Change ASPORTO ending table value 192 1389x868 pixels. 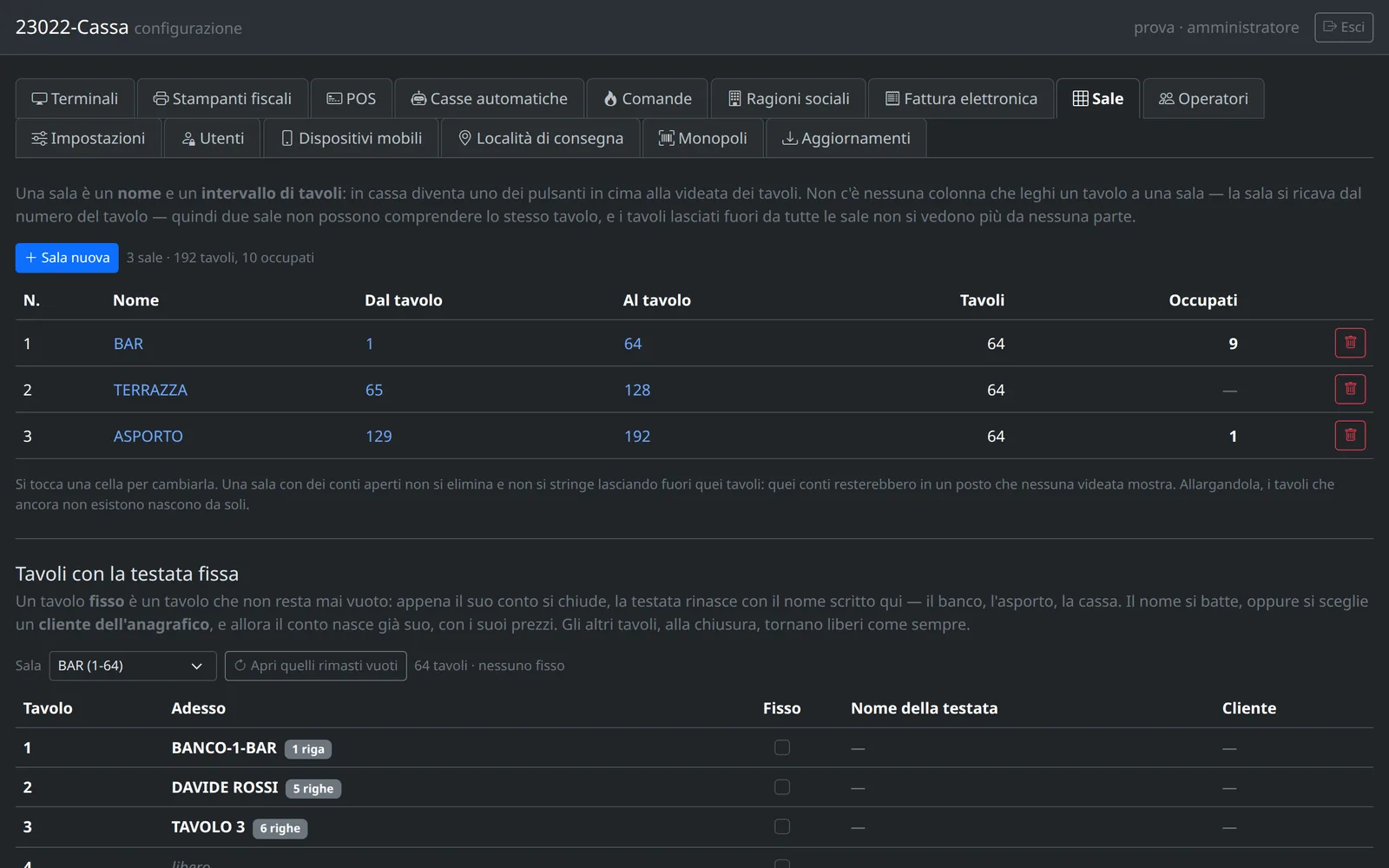point(637,437)
